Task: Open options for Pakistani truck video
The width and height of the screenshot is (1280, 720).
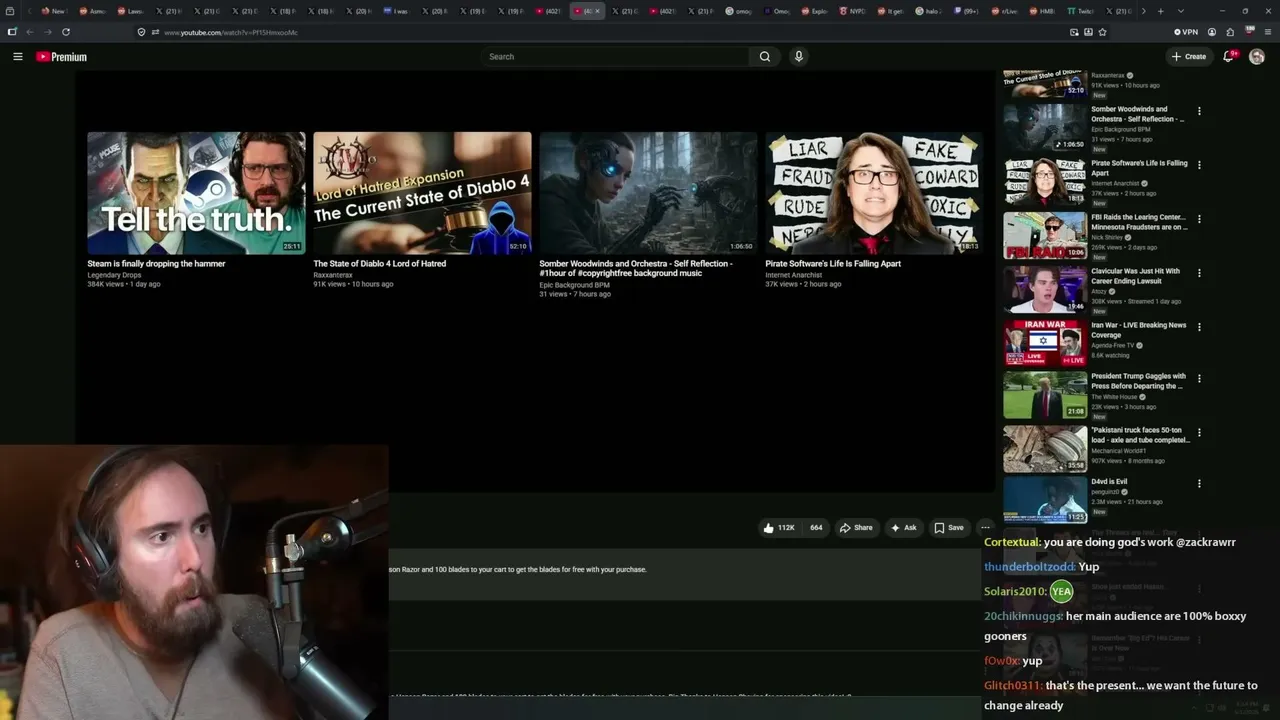Action: 1199,433
